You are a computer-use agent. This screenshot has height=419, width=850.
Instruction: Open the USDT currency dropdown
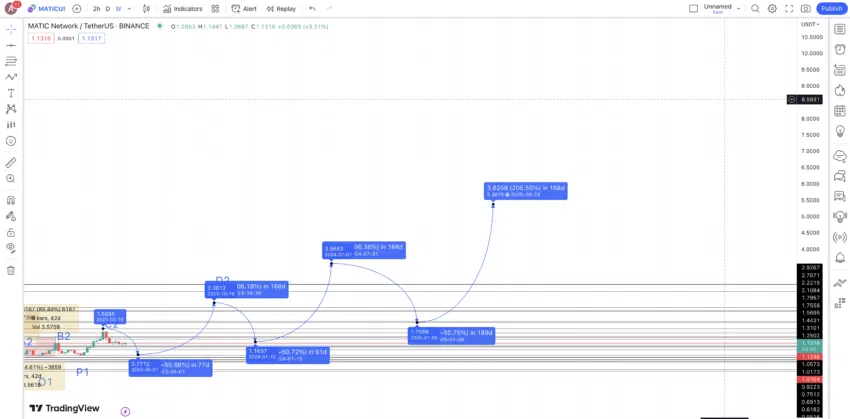coord(809,24)
